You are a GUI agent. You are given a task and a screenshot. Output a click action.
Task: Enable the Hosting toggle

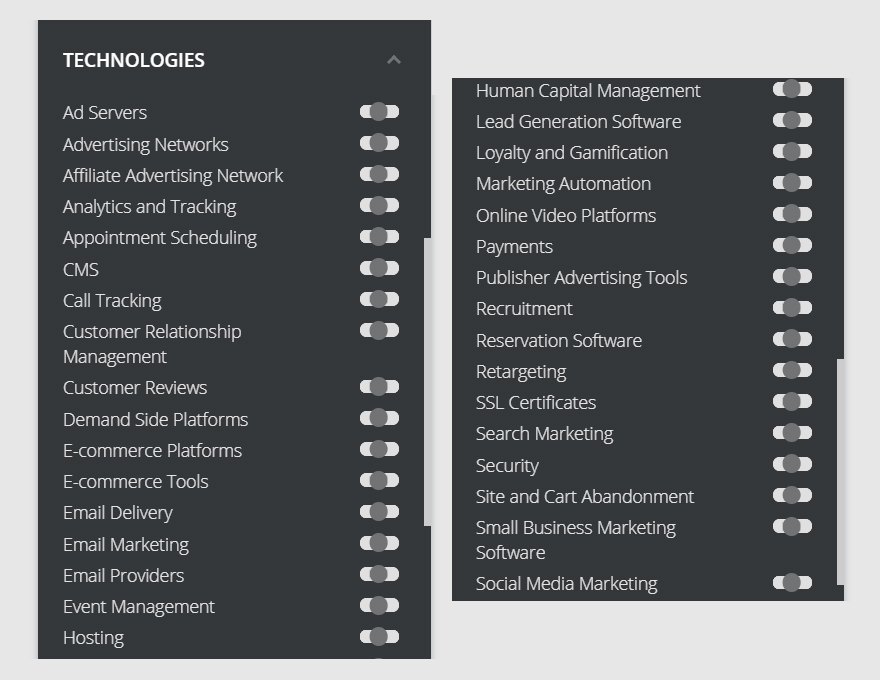379,636
